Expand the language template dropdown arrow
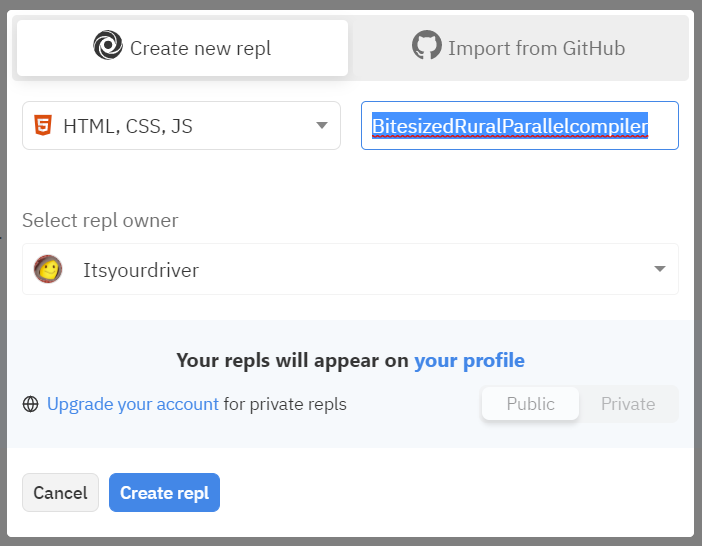 pyautogui.click(x=322, y=126)
